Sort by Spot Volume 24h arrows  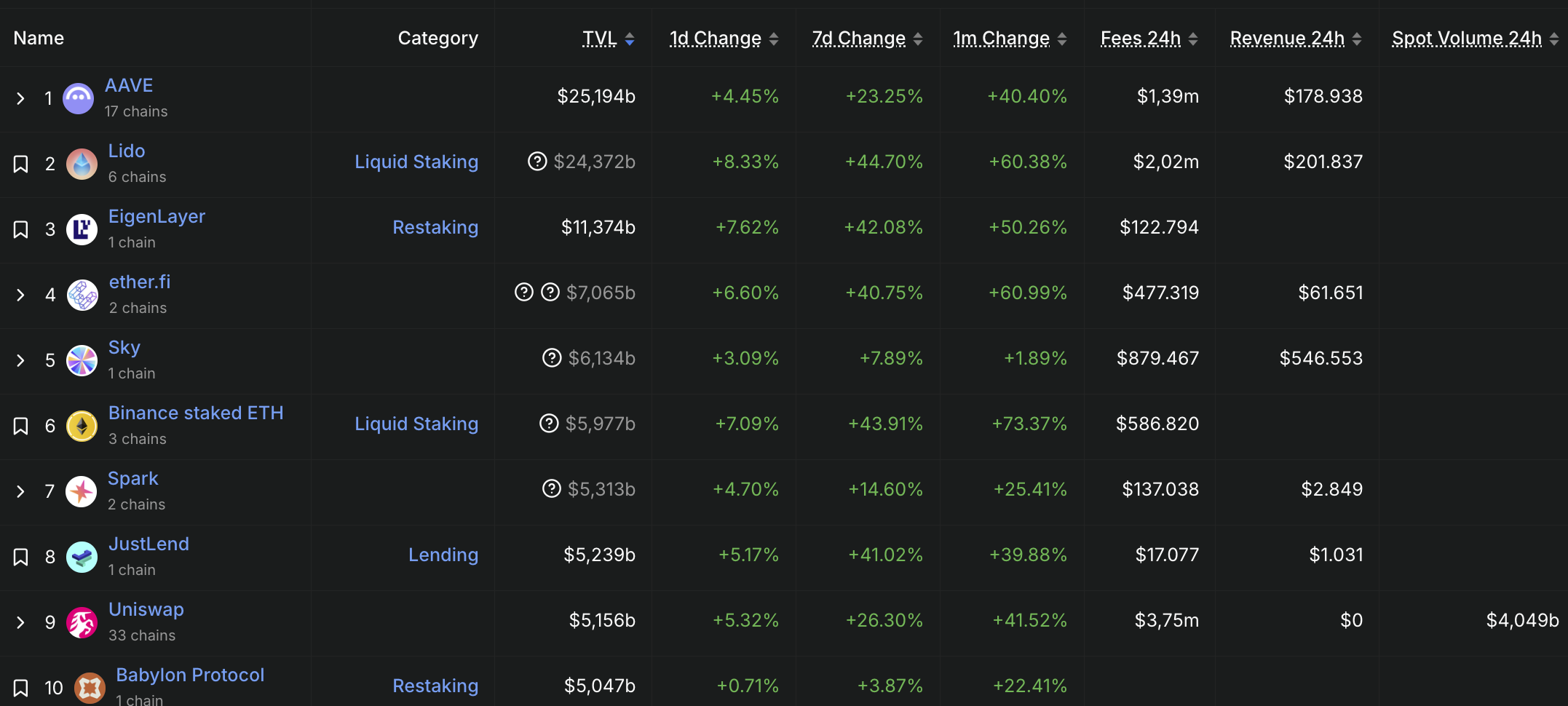click(1554, 39)
